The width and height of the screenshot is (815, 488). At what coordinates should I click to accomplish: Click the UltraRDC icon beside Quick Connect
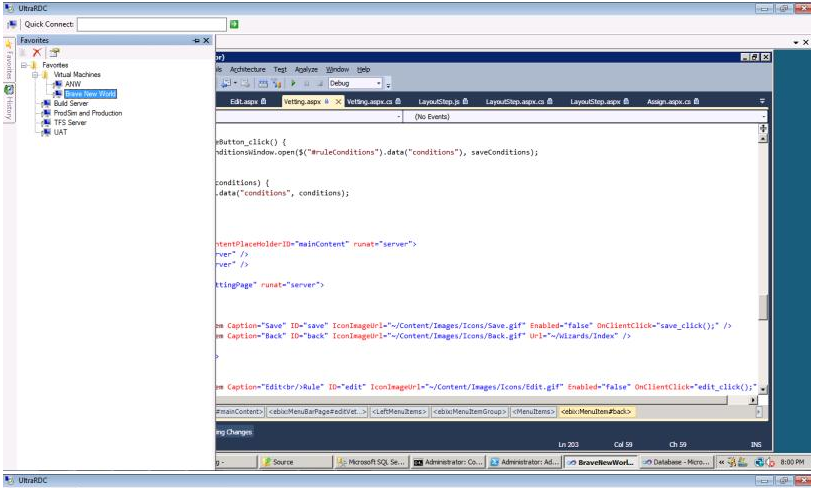pos(11,24)
